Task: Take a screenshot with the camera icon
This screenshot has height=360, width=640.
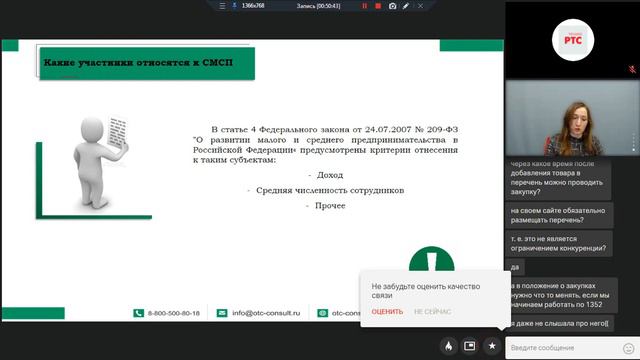Action: click(x=392, y=6)
